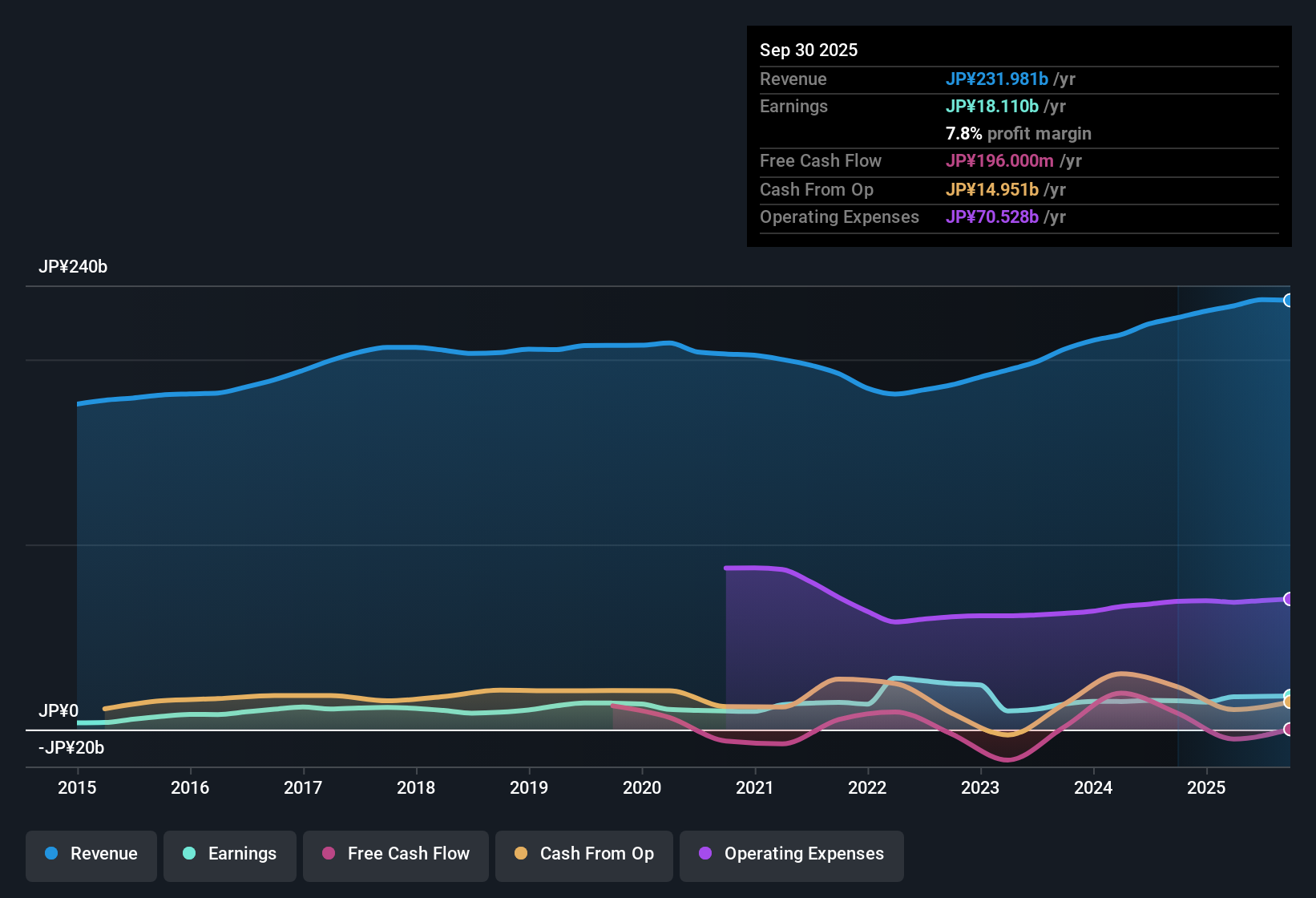The width and height of the screenshot is (1316, 898).
Task: Open the Free Cash Flow legend item options
Action: pos(395,854)
